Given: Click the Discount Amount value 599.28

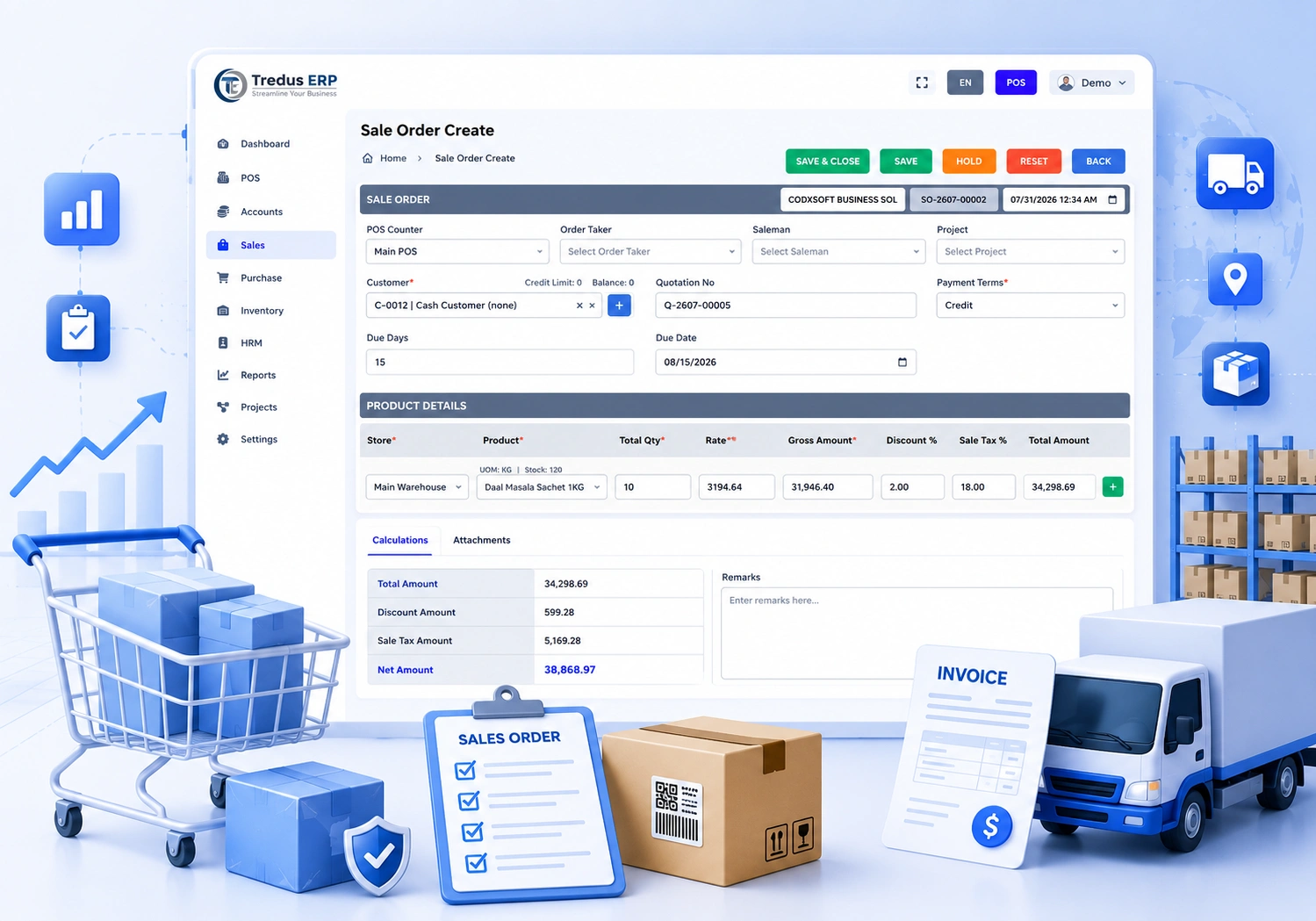Looking at the screenshot, I should (559, 612).
